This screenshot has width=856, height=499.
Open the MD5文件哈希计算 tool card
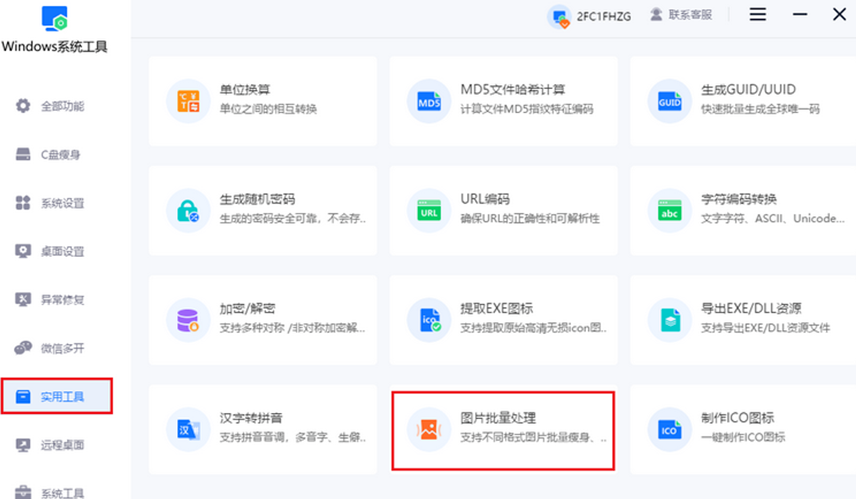tap(503, 101)
